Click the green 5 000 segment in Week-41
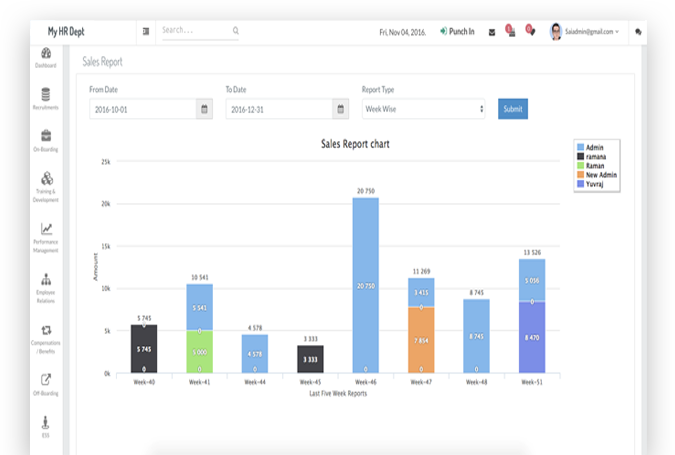 tap(199, 352)
